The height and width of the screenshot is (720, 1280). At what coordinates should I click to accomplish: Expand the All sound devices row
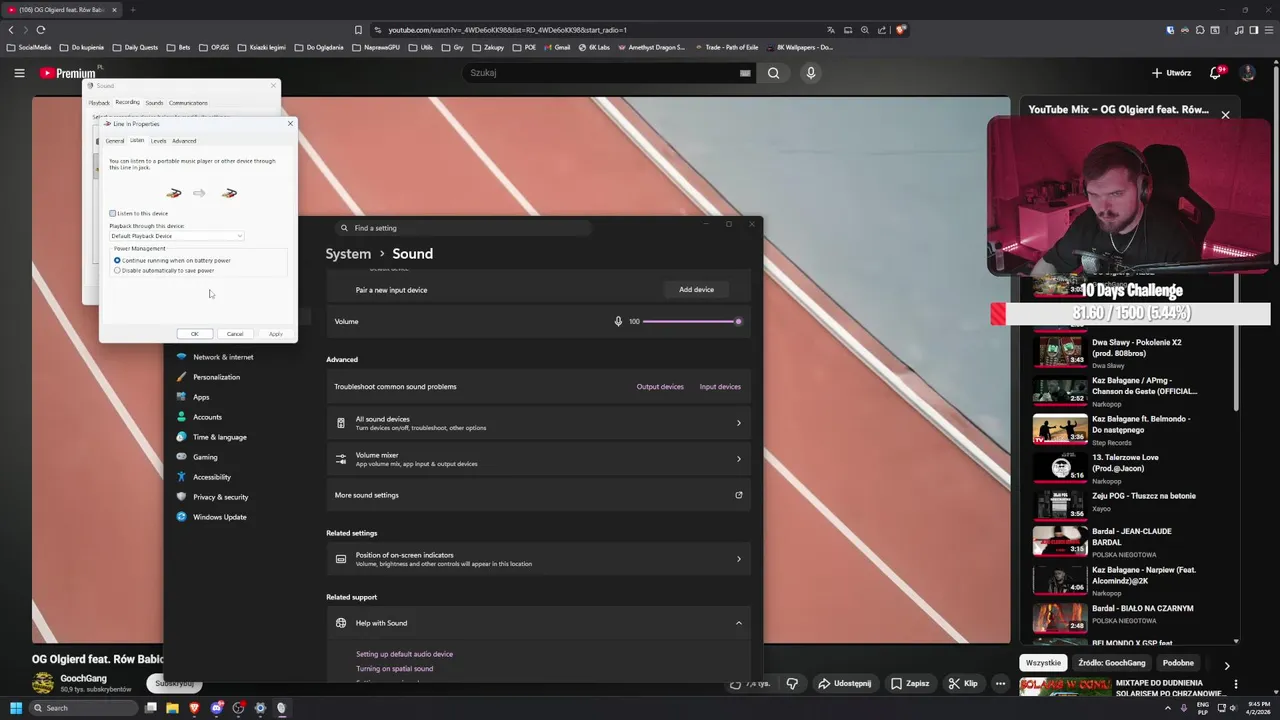pos(539,423)
